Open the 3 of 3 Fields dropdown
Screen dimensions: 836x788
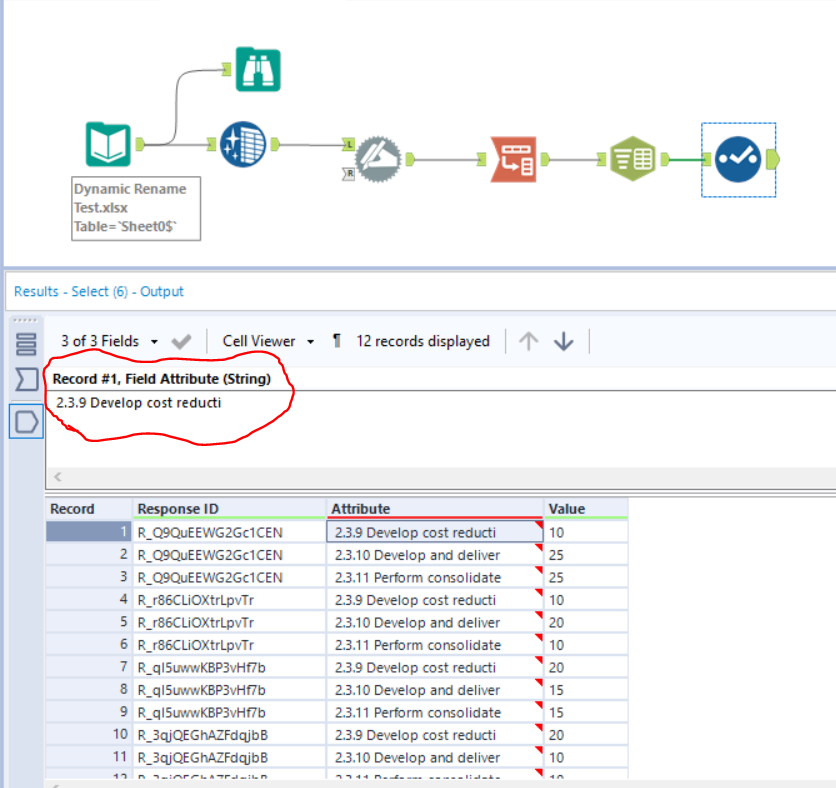pos(109,341)
